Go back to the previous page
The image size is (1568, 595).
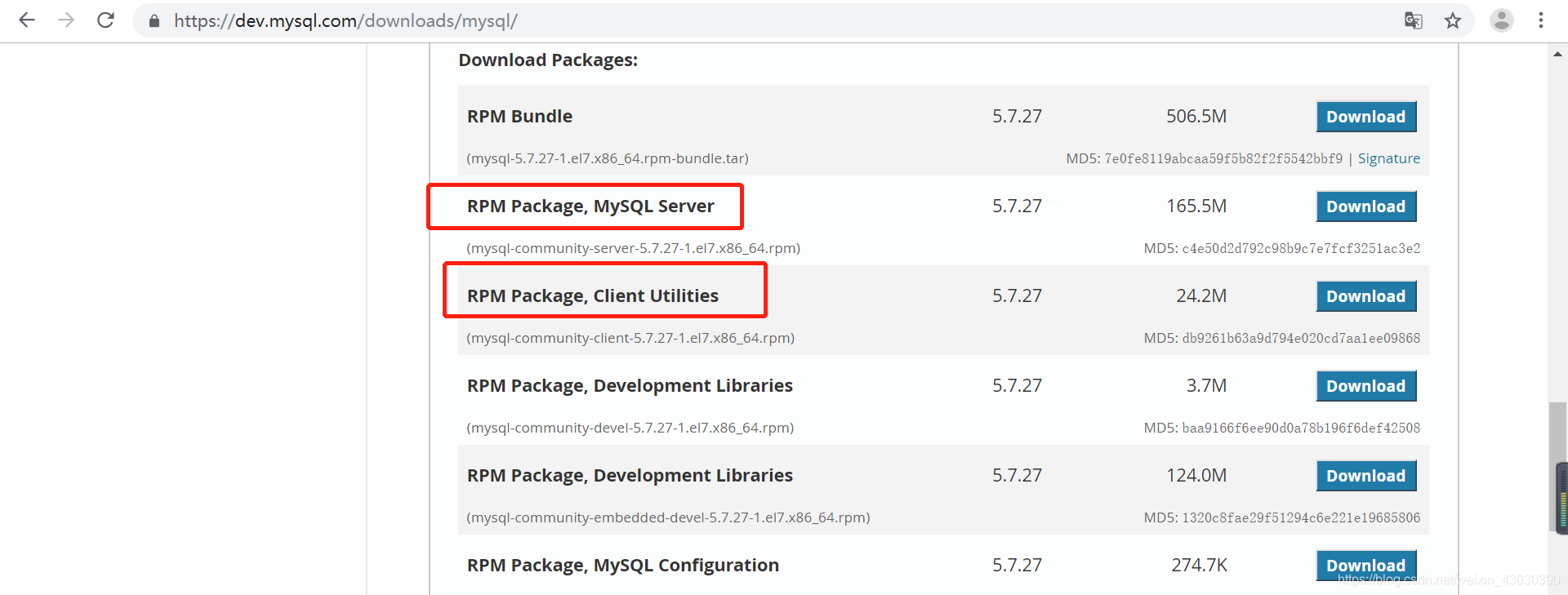[x=27, y=20]
